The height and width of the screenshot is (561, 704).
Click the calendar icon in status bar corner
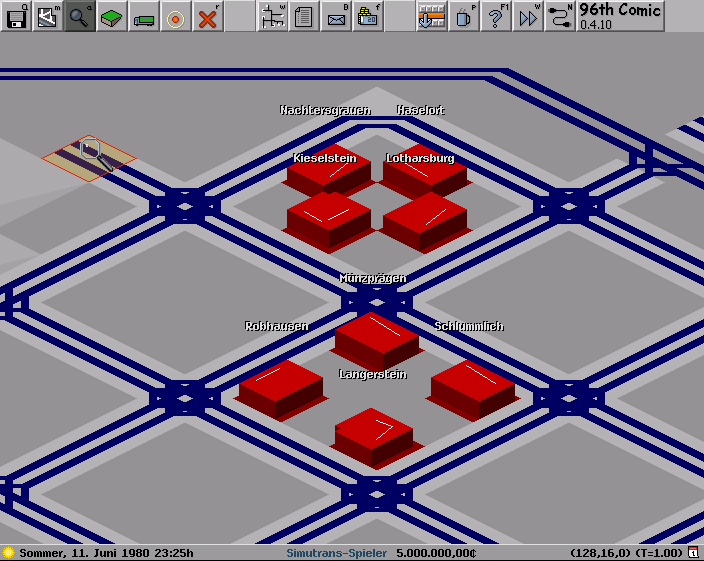[x=693, y=553]
